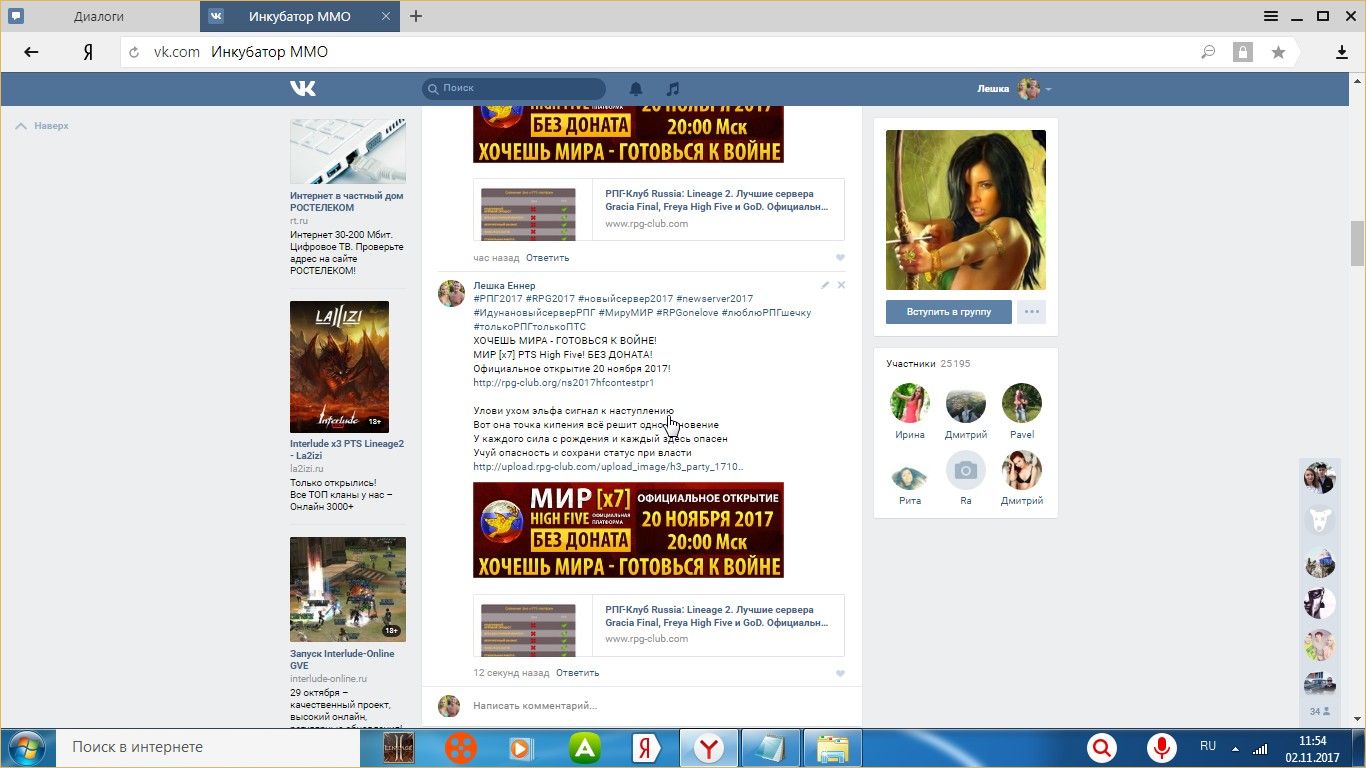Edit the Лешка Еннер comment with the pencil
The height and width of the screenshot is (768, 1366).
tap(825, 285)
